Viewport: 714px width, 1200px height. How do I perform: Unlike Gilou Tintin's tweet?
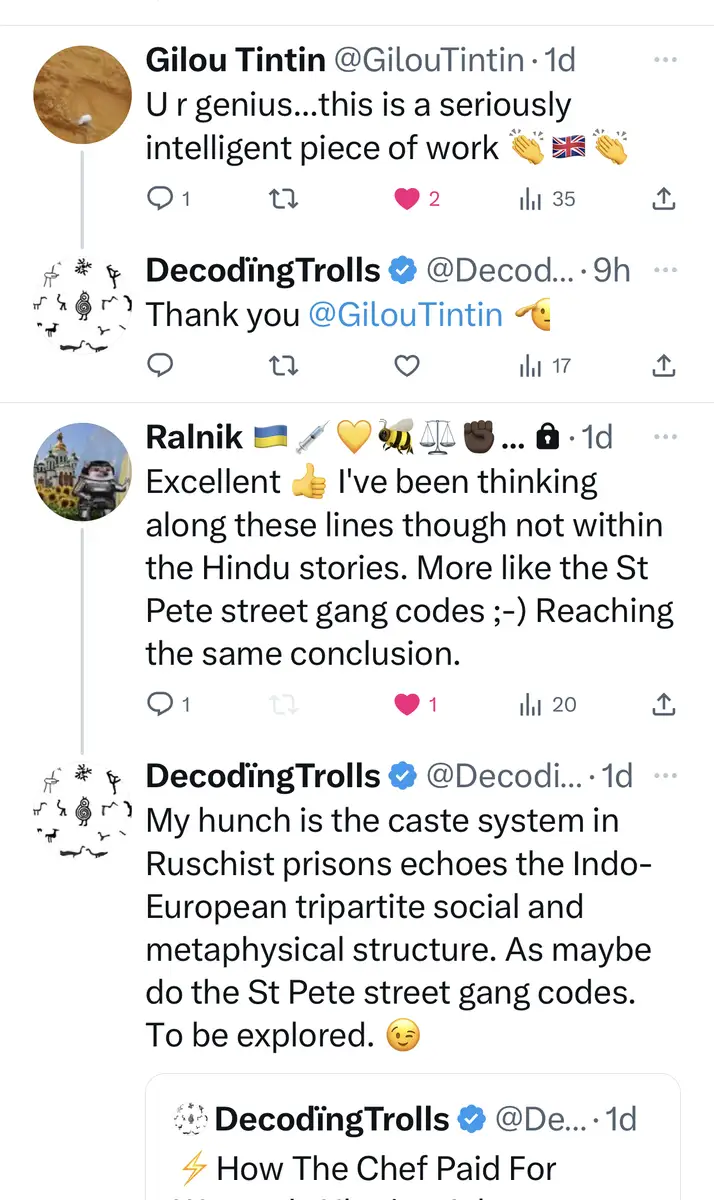[x=406, y=199]
